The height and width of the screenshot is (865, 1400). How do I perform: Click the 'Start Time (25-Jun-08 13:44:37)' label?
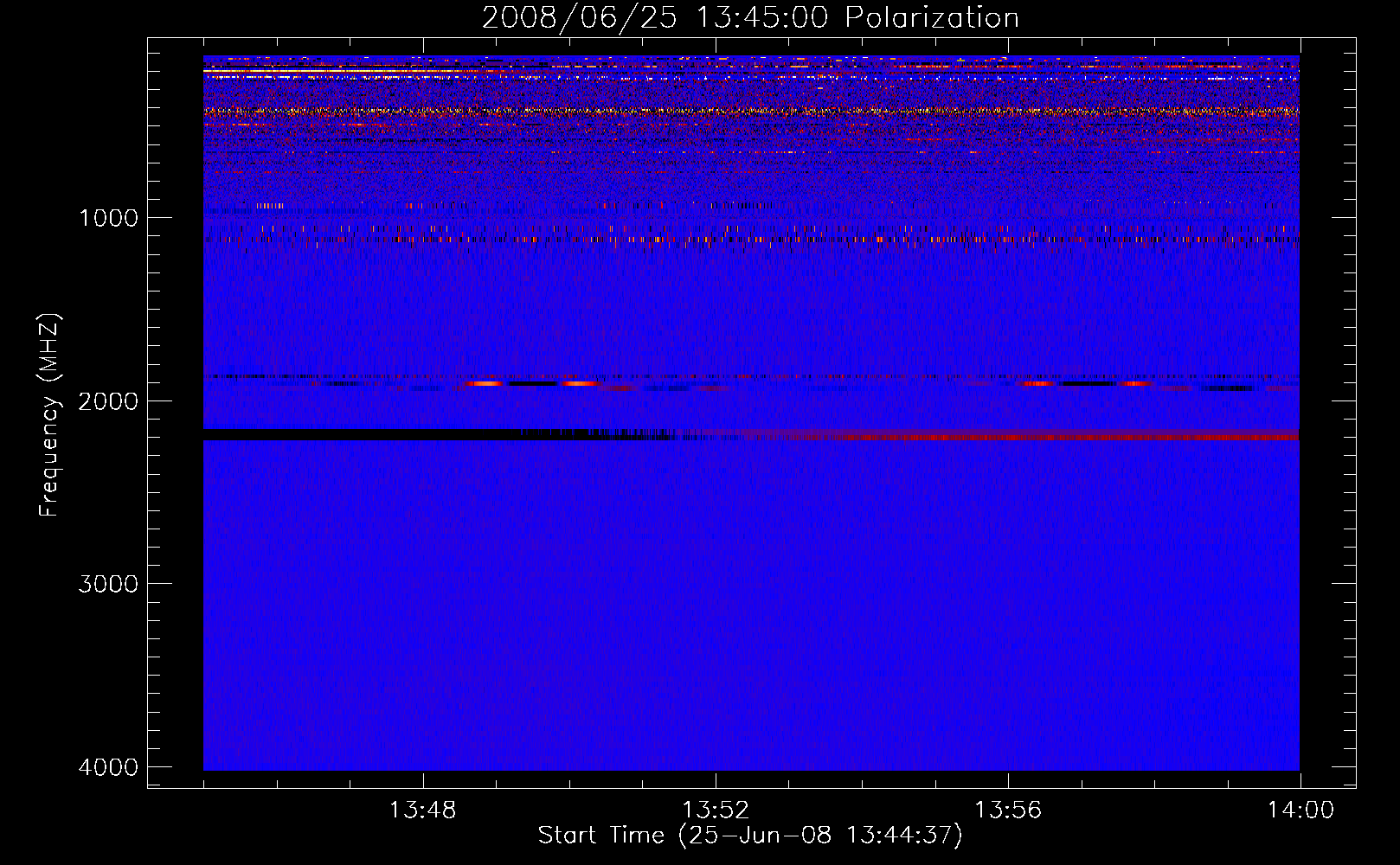(x=750, y=836)
